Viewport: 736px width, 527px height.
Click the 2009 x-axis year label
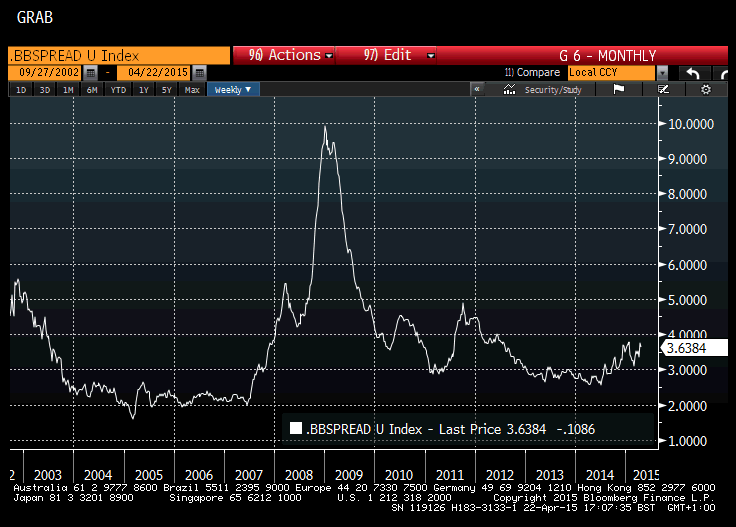349,475
